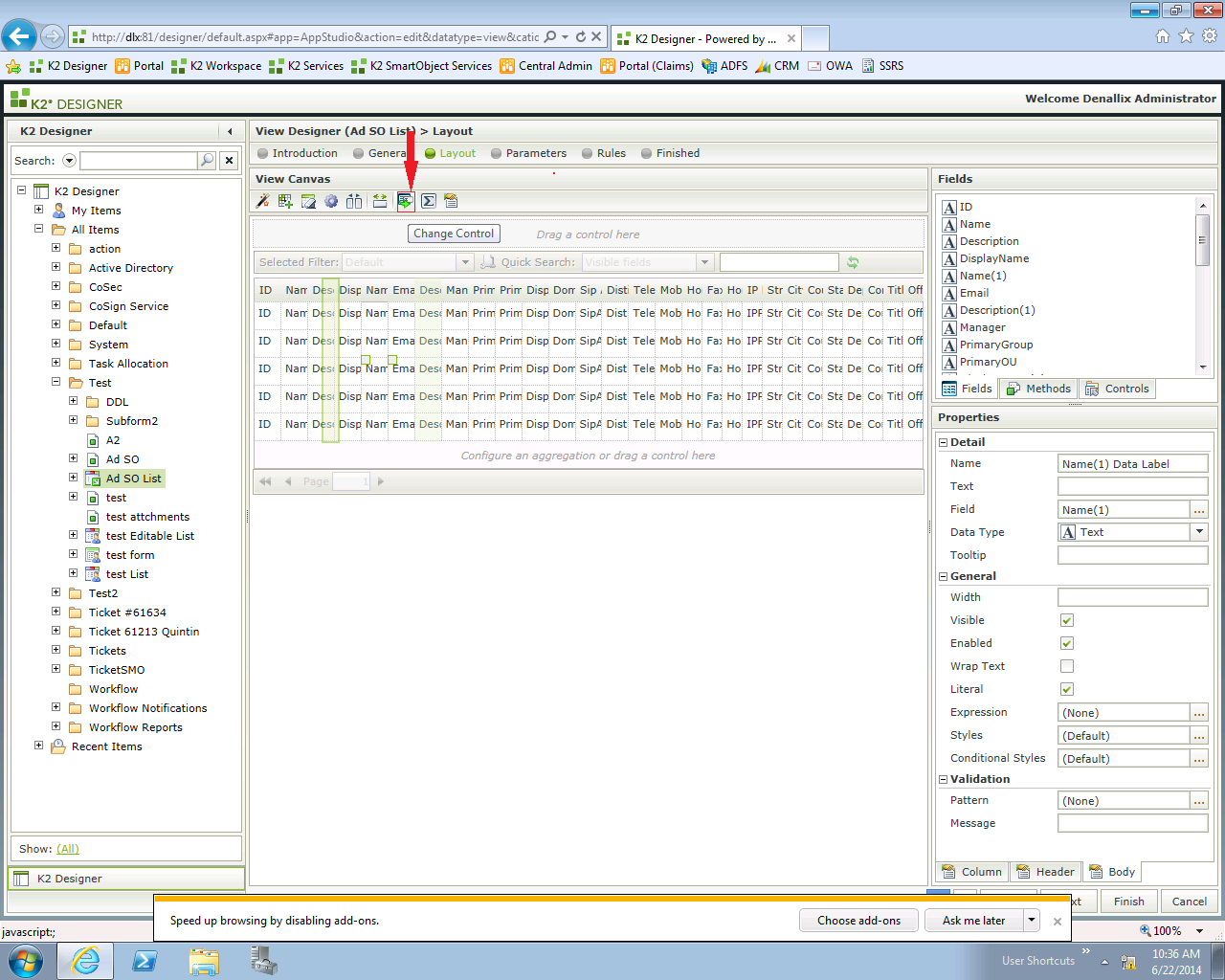This screenshot has width=1225, height=980.
Task: Collapse the K2 Designer side panel arrow
Action: tap(230, 131)
